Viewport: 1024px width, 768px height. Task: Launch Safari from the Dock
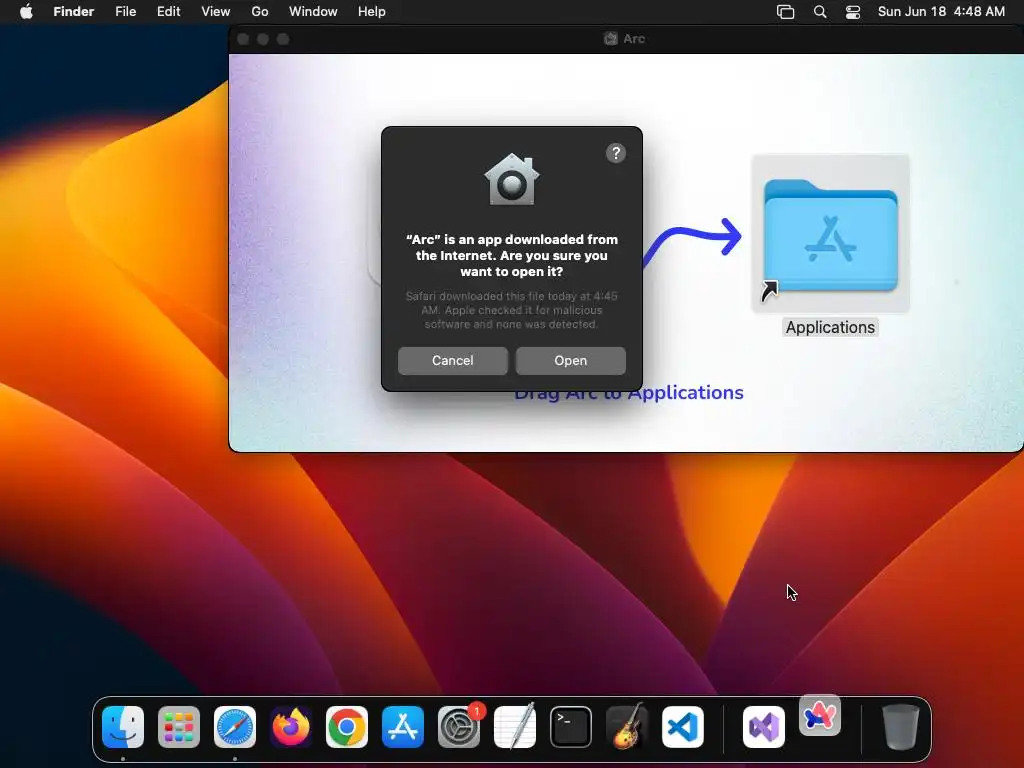coord(235,727)
